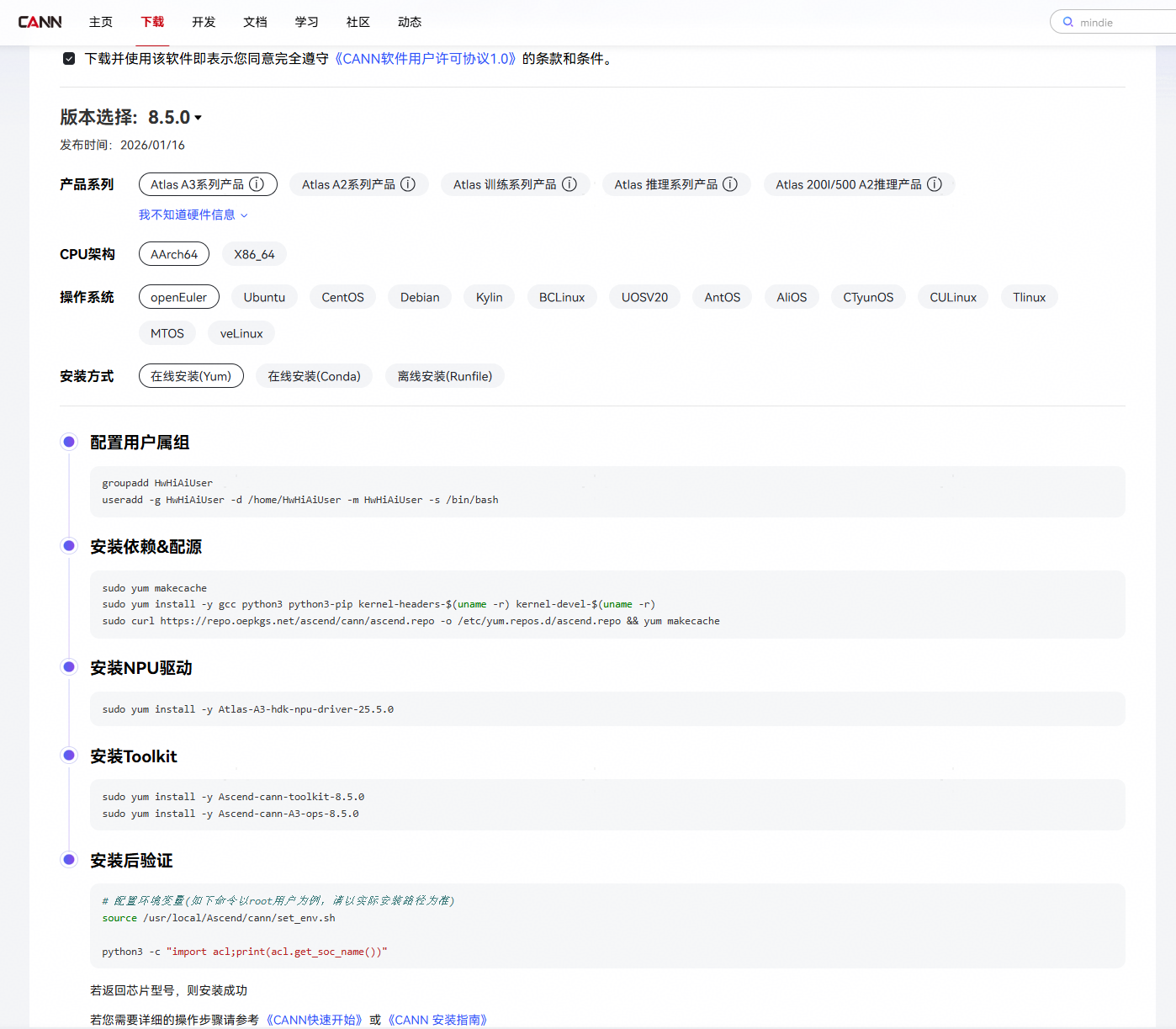Click the search magnifier icon

pyautogui.click(x=1068, y=22)
